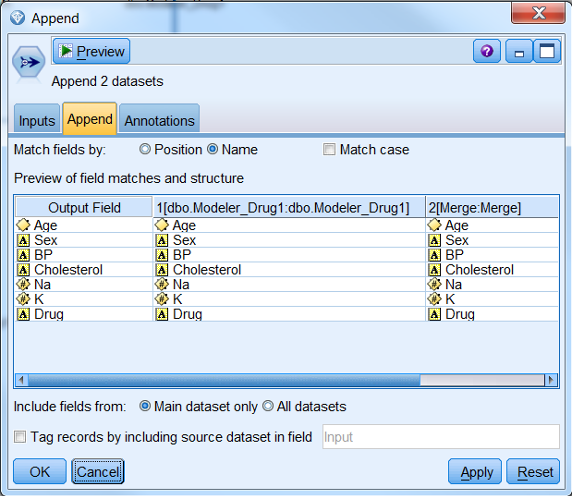Image resolution: width=572 pixels, height=496 pixels.
Task: Click the Append node hexagon icon
Action: (28, 62)
